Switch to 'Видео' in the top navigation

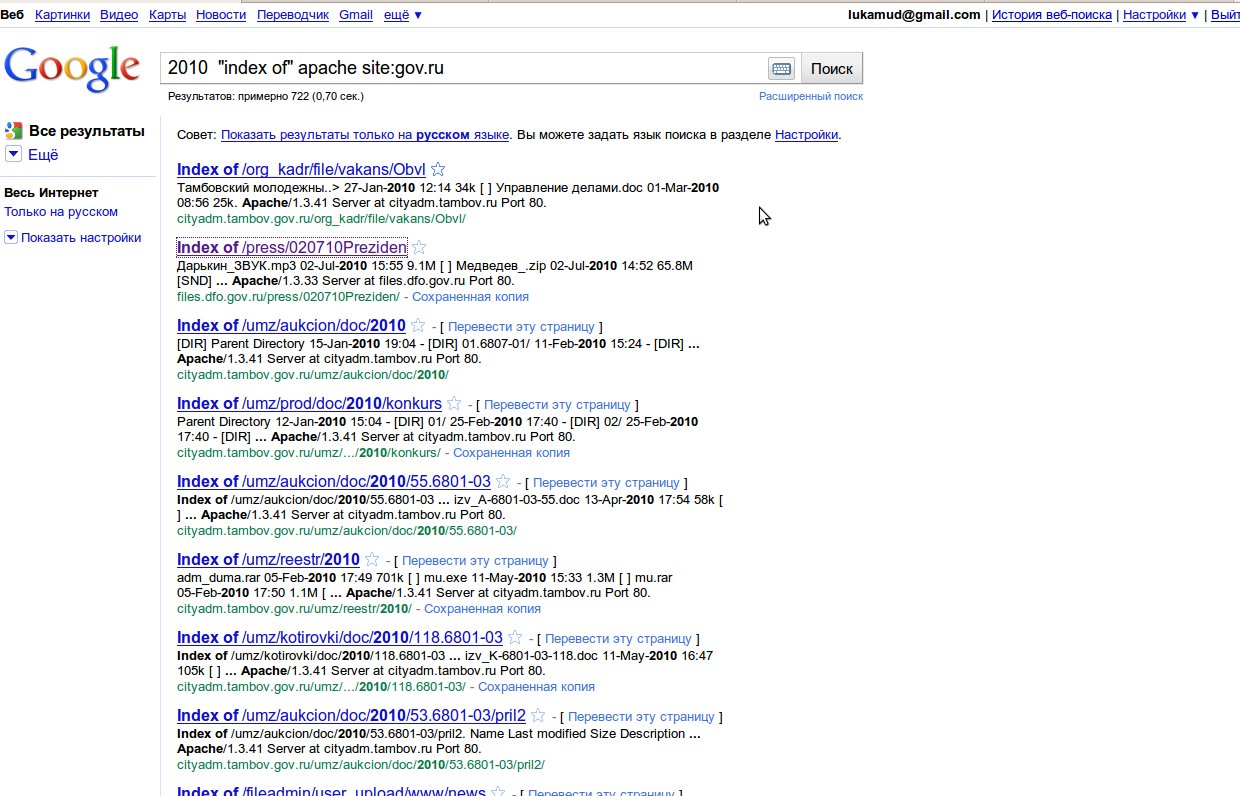119,15
